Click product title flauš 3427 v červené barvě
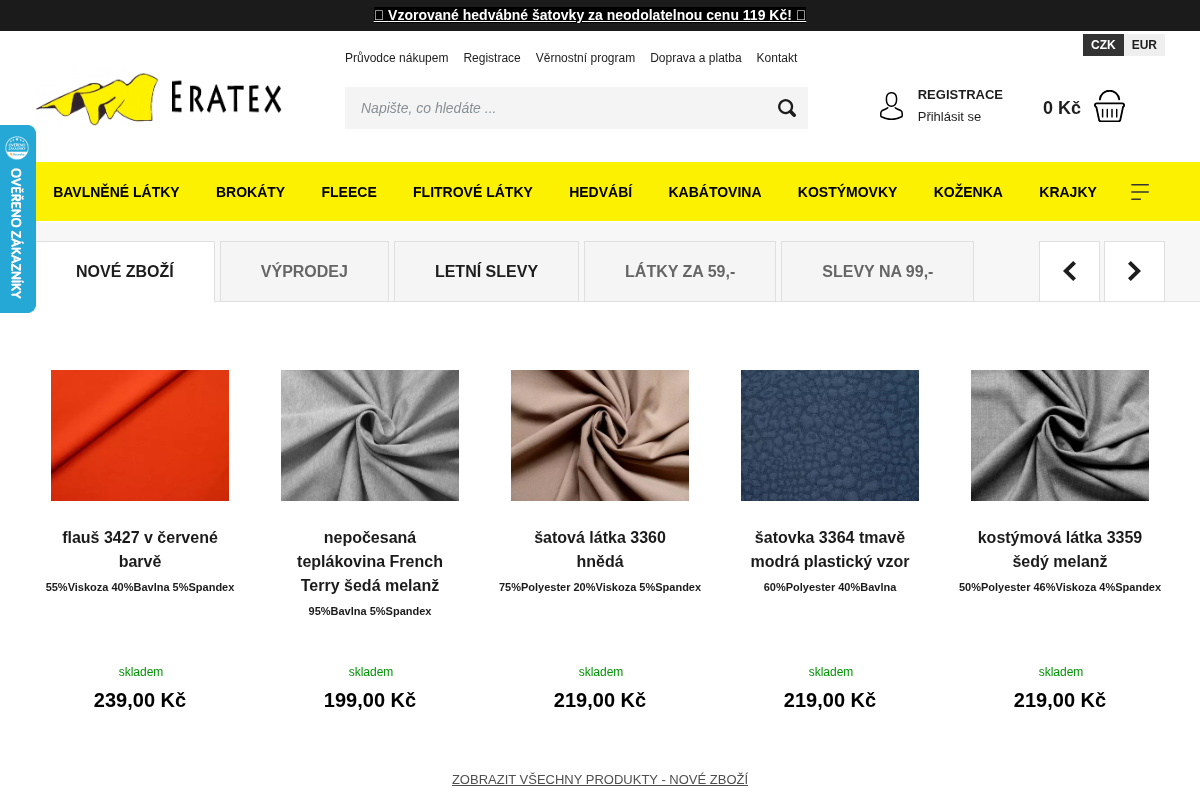Image resolution: width=1200 pixels, height=800 pixels. (x=140, y=549)
